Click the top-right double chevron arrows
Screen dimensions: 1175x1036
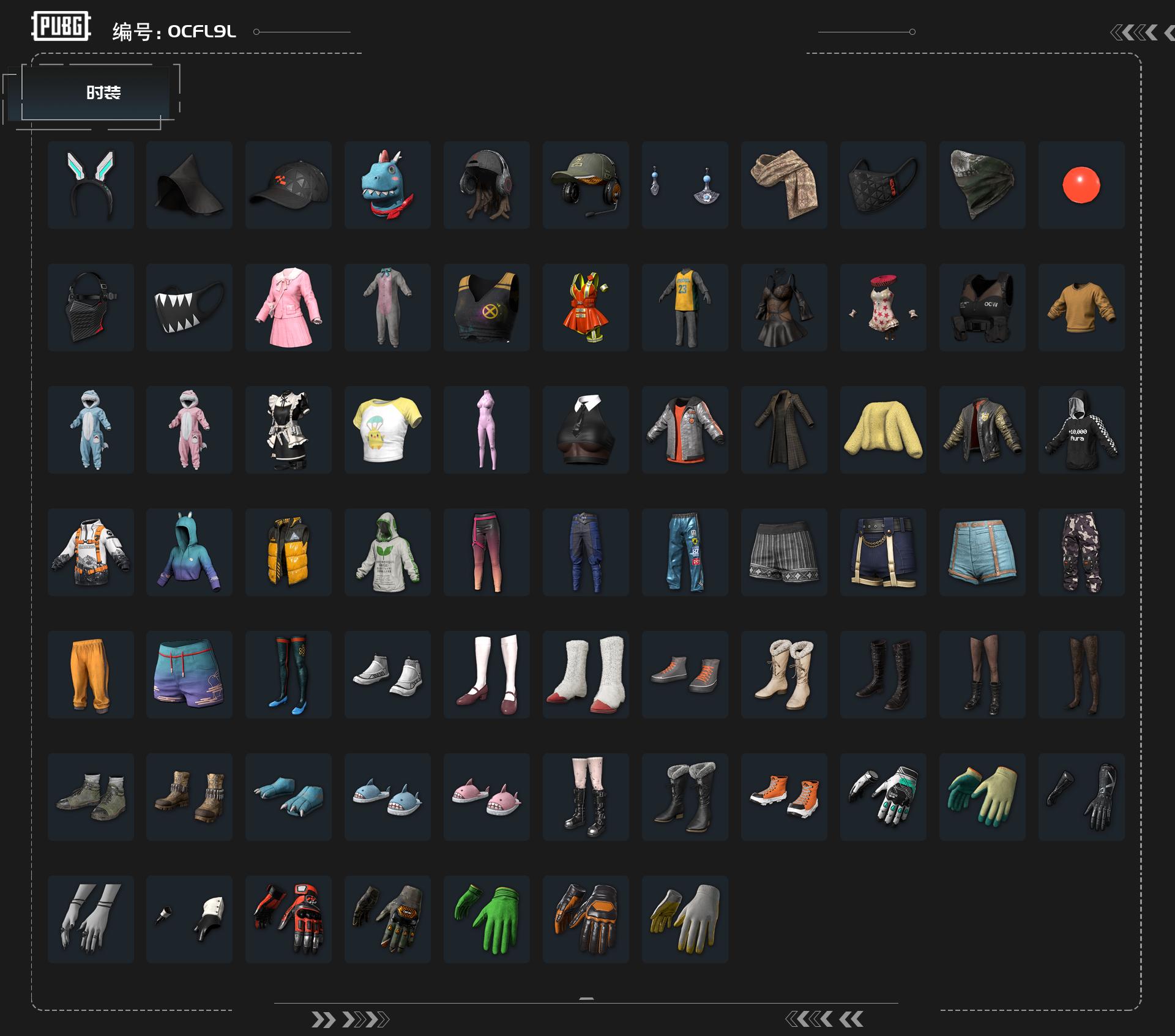point(1142,32)
